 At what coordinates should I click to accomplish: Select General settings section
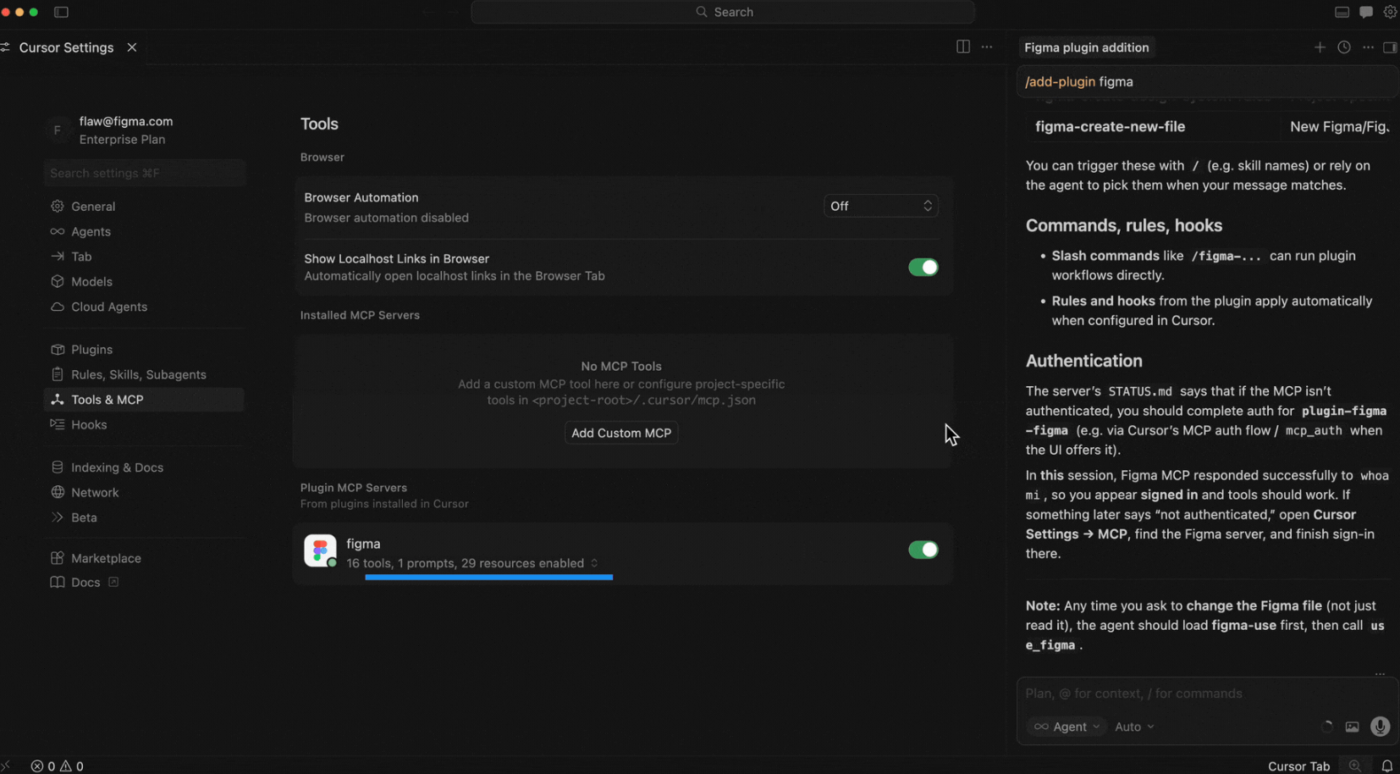tap(144, 206)
